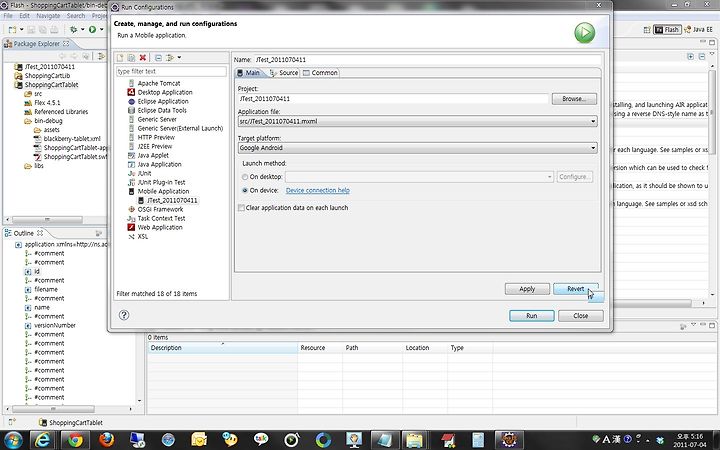Open the File menu in main window

pyautogui.click(x=8, y=16)
